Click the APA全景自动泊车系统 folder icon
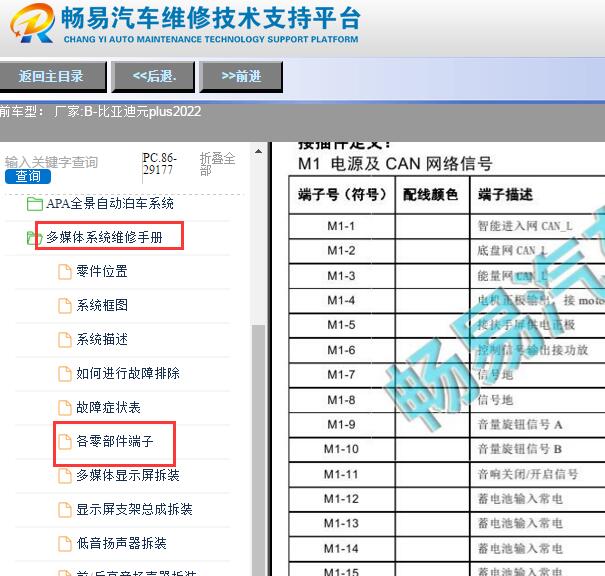605x576 pixels. pos(35,204)
